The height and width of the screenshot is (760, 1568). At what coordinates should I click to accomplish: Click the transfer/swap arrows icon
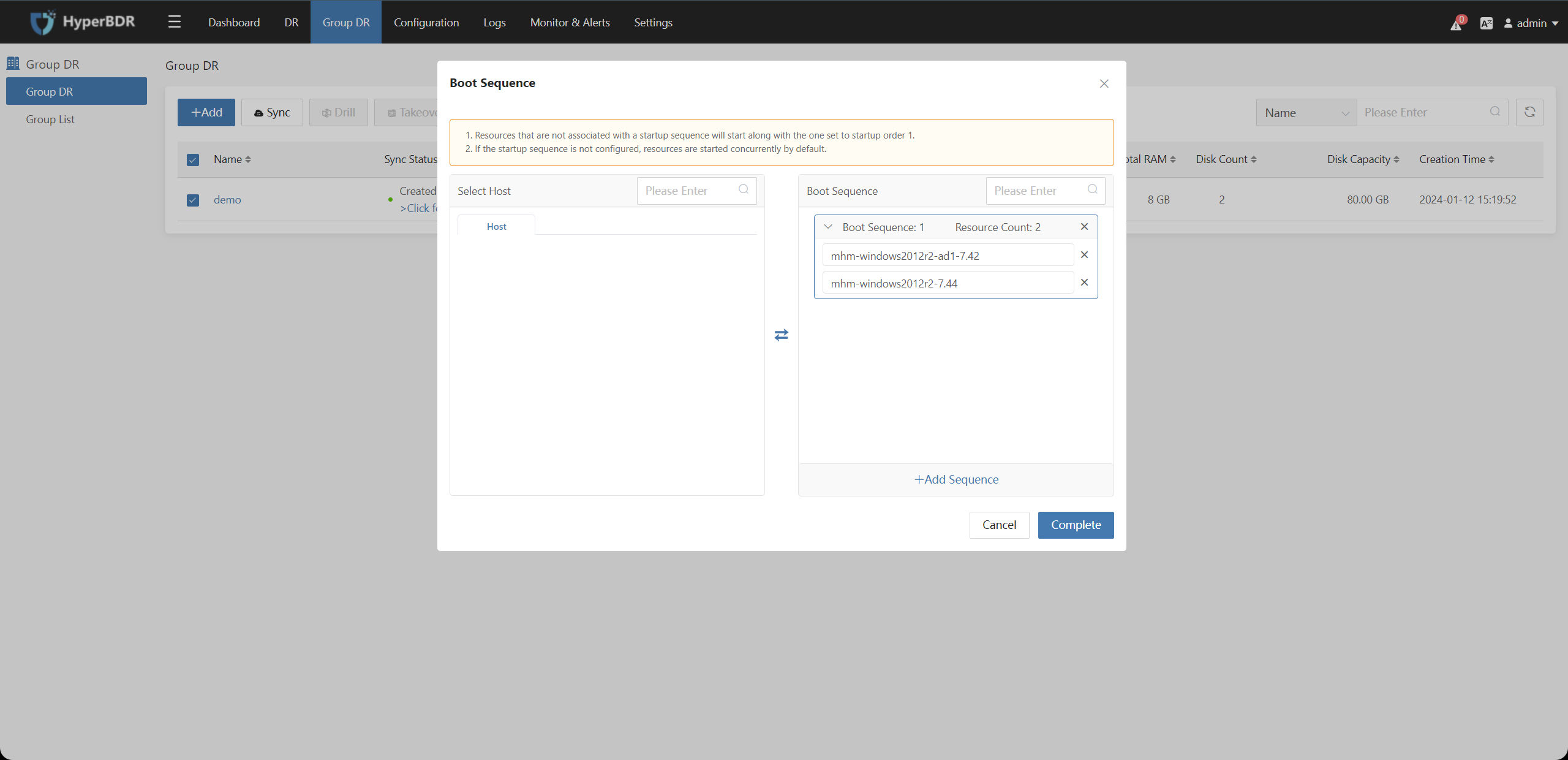point(781,335)
